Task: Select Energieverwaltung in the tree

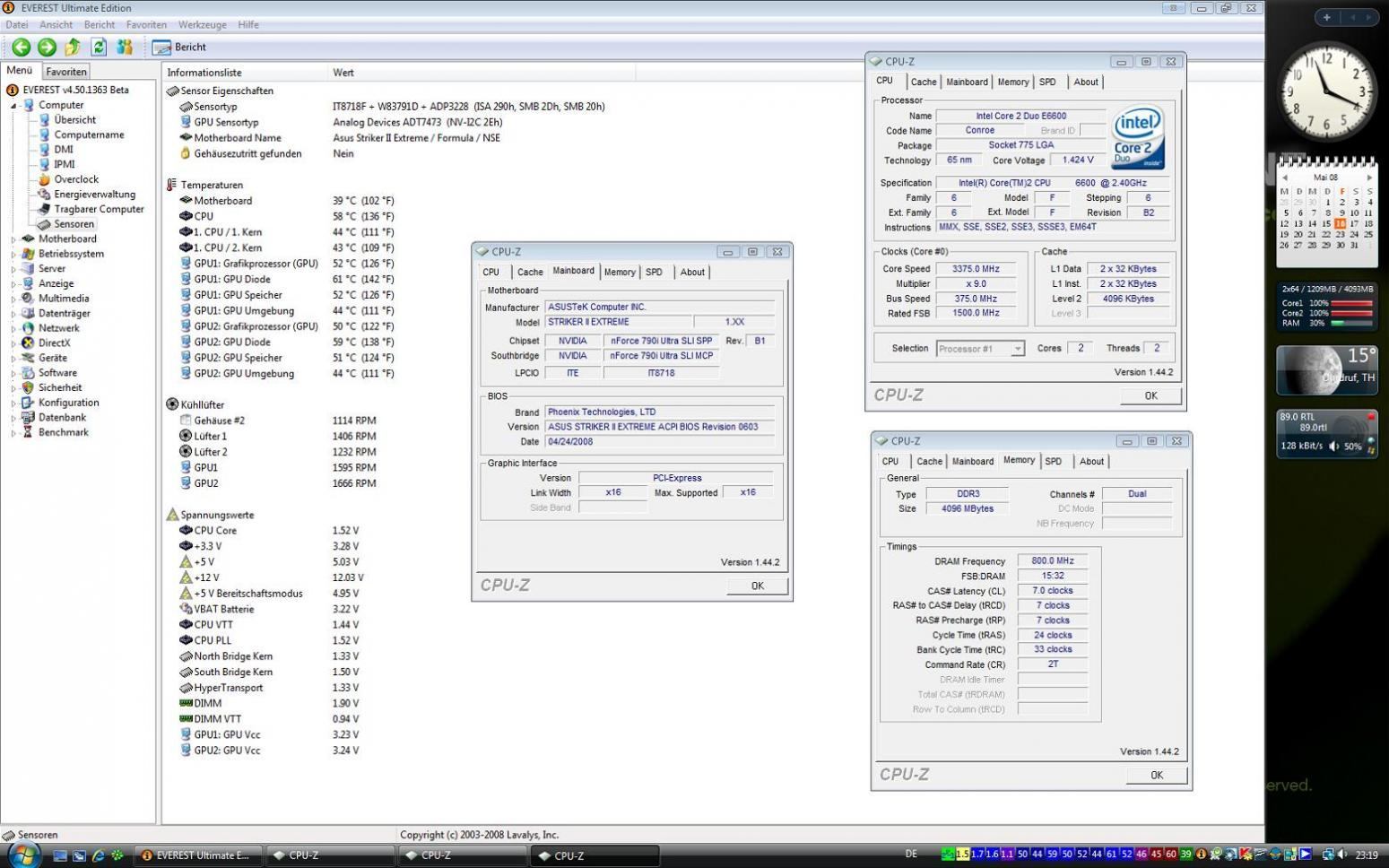Action: tap(94, 194)
